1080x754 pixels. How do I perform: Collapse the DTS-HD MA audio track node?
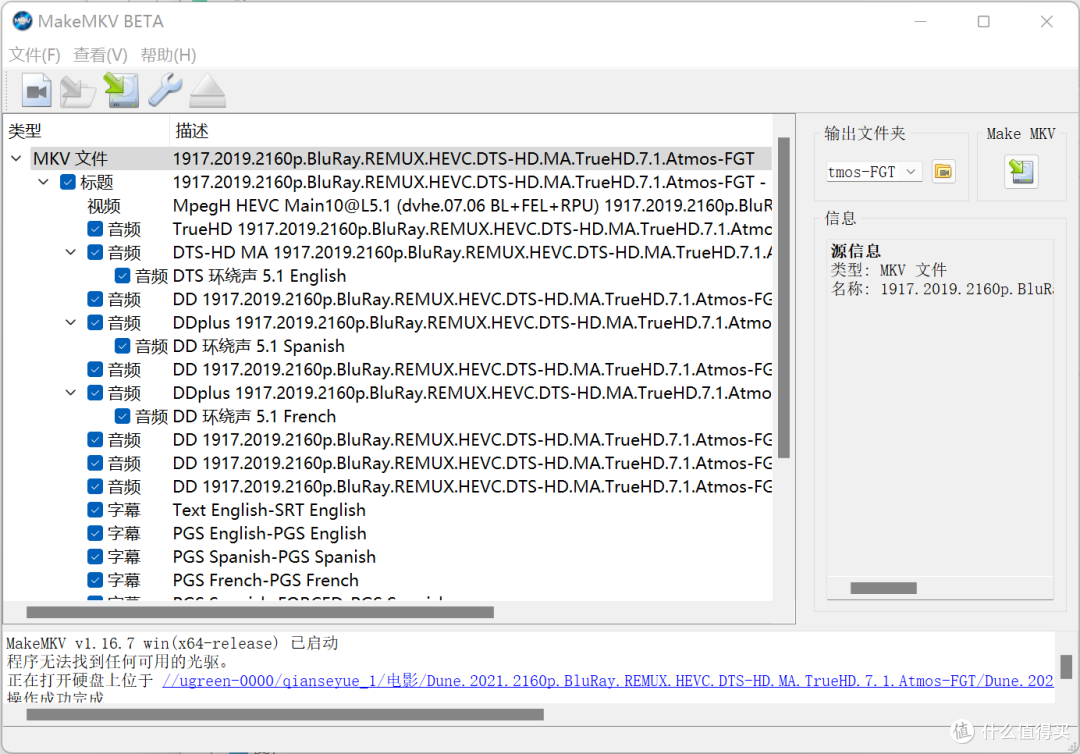70,253
